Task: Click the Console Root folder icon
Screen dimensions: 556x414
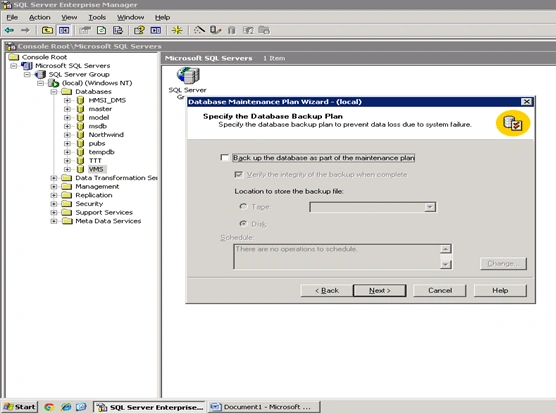Action: click(x=13, y=57)
